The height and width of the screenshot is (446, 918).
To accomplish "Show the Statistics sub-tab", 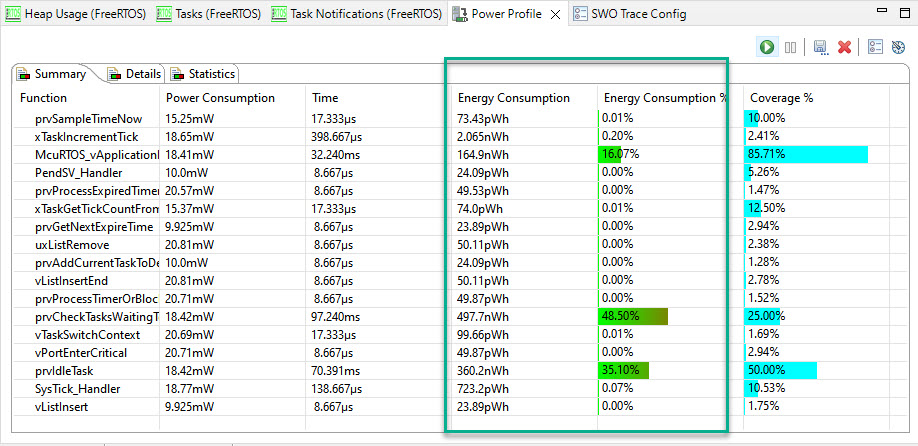I will (203, 74).
